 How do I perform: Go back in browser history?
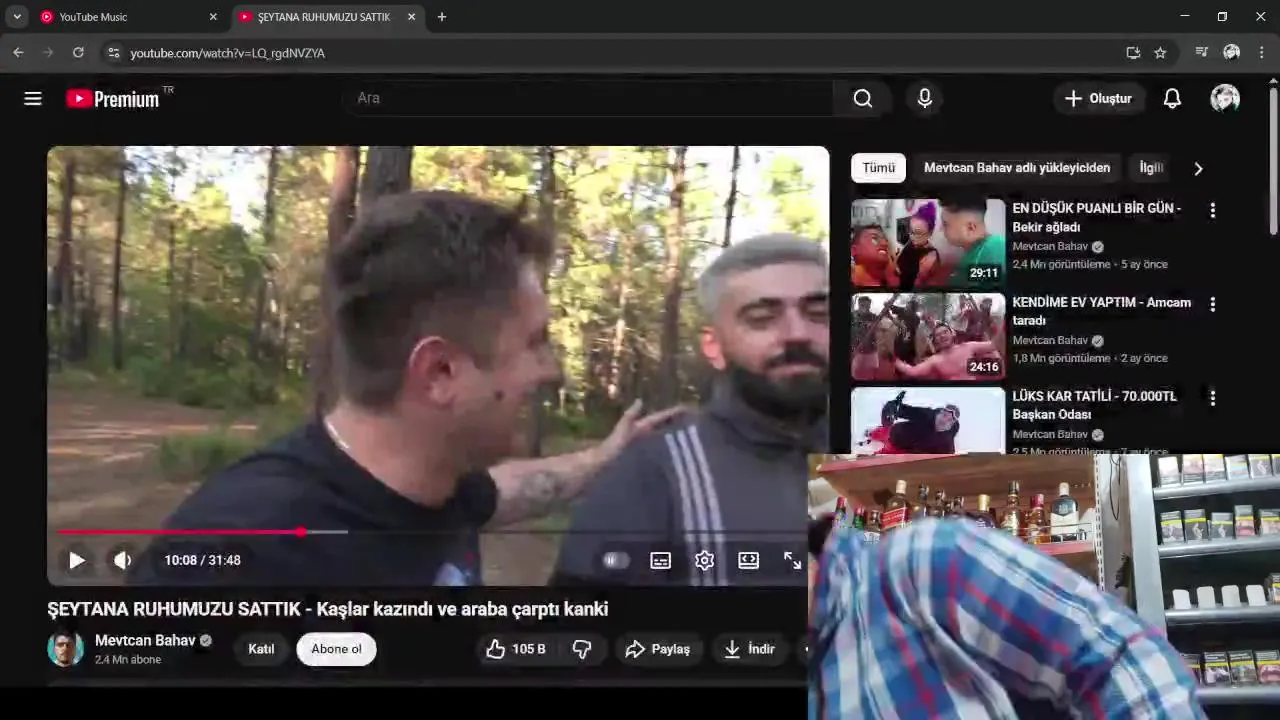(x=18, y=53)
